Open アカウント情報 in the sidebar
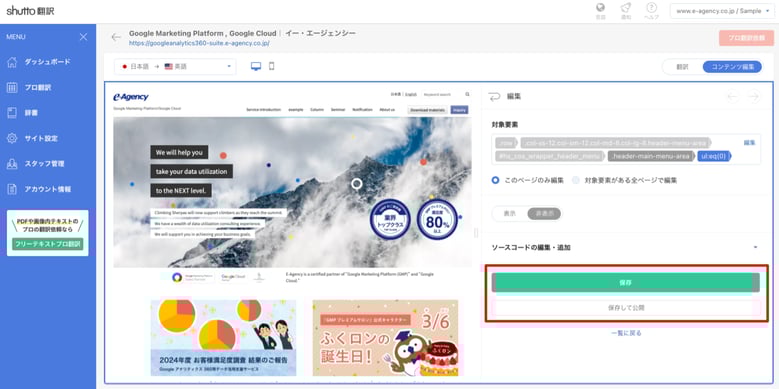The height and width of the screenshot is (389, 779). click(x=48, y=189)
